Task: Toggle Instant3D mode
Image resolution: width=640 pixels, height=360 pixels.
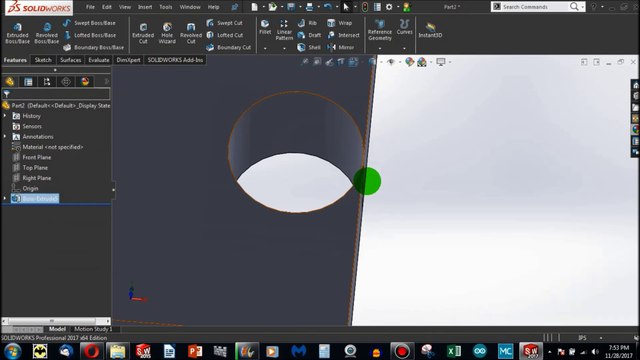Action: click(x=430, y=30)
